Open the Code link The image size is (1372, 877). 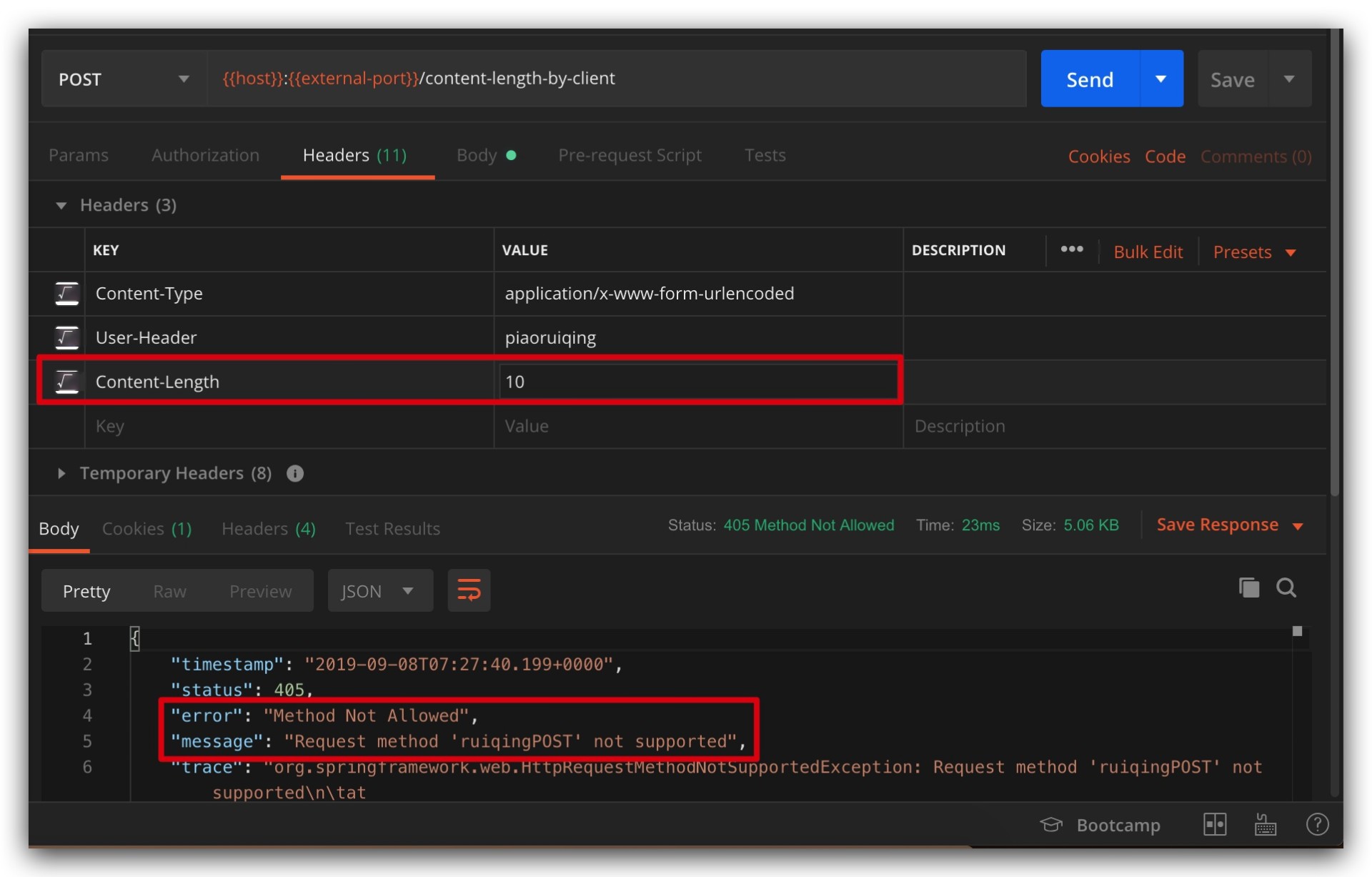tap(1165, 157)
